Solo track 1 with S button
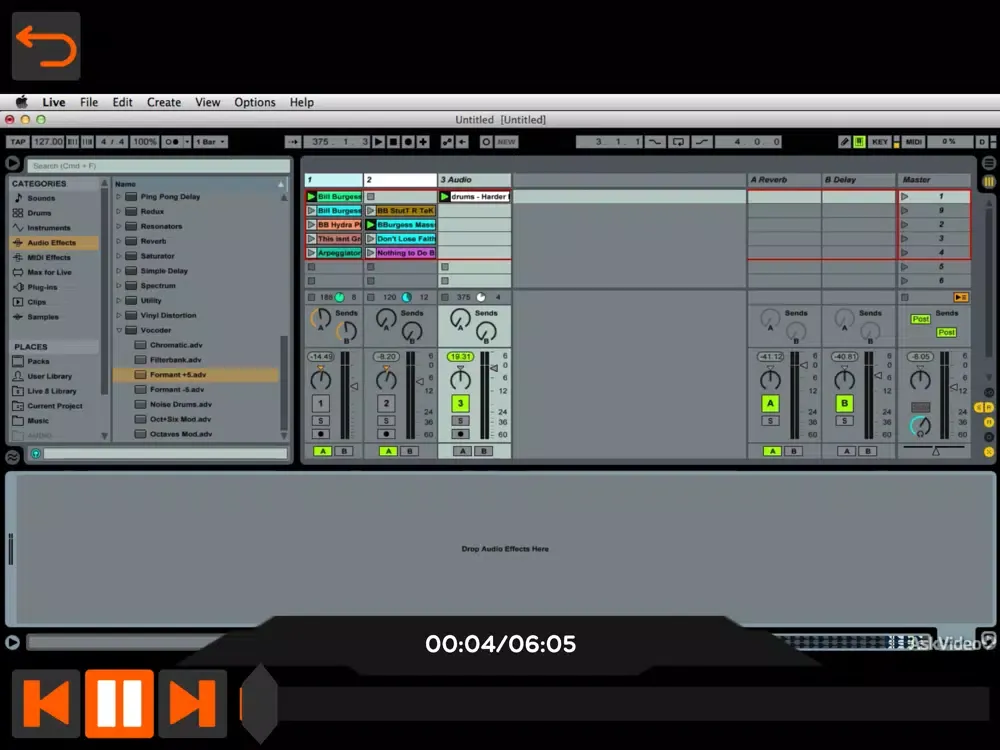 pos(321,421)
